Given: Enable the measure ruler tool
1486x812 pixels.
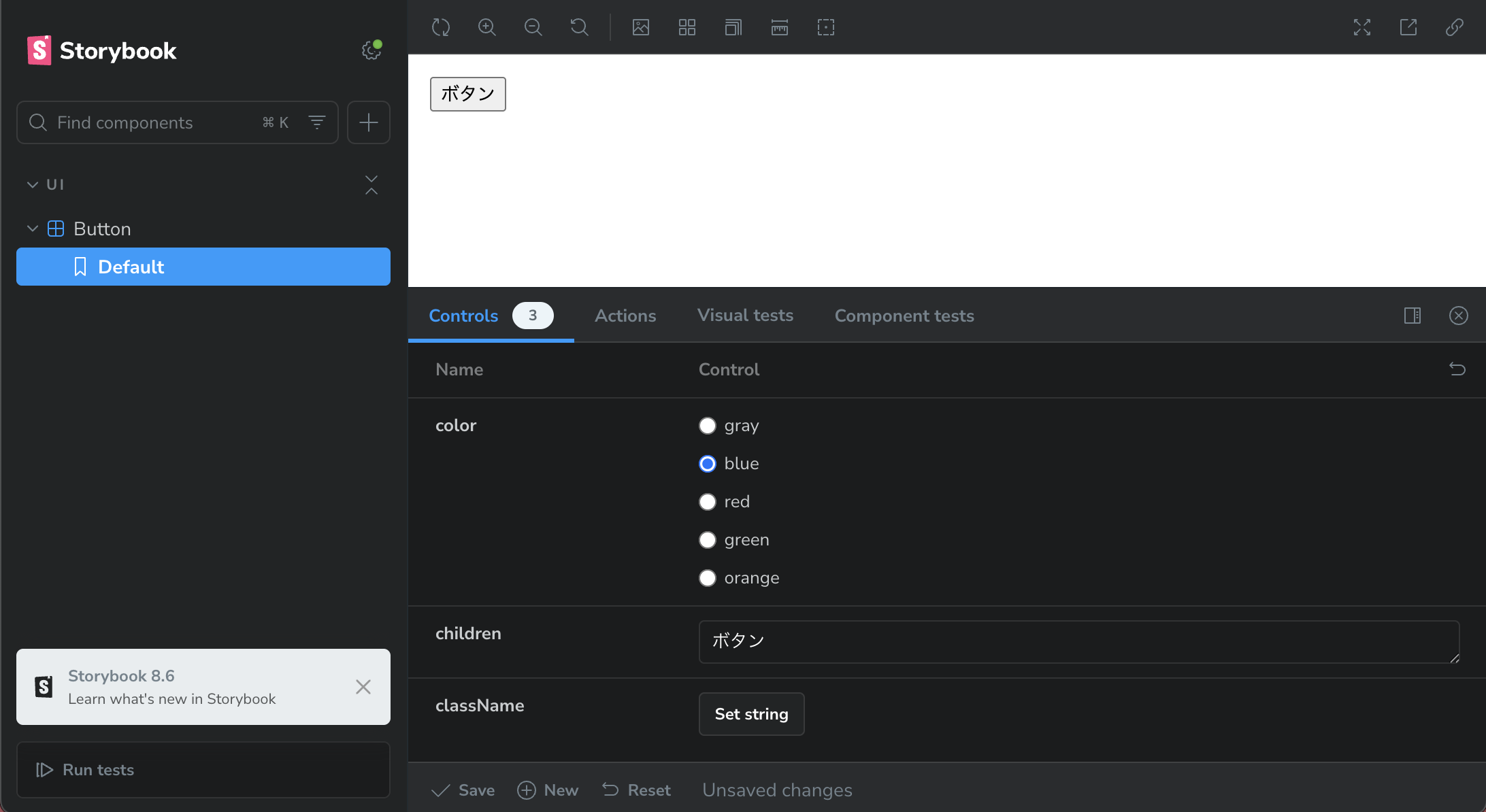Looking at the screenshot, I should click(780, 27).
